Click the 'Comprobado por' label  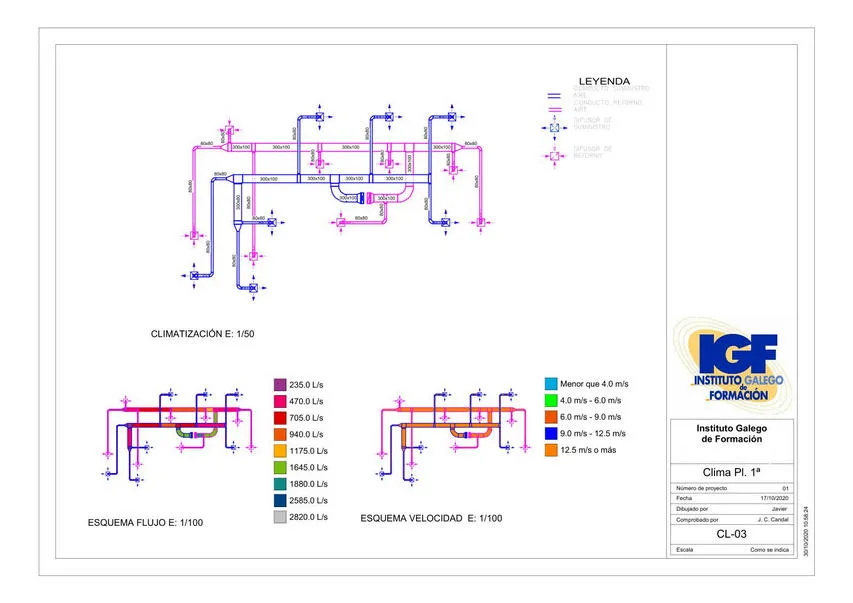point(697,520)
